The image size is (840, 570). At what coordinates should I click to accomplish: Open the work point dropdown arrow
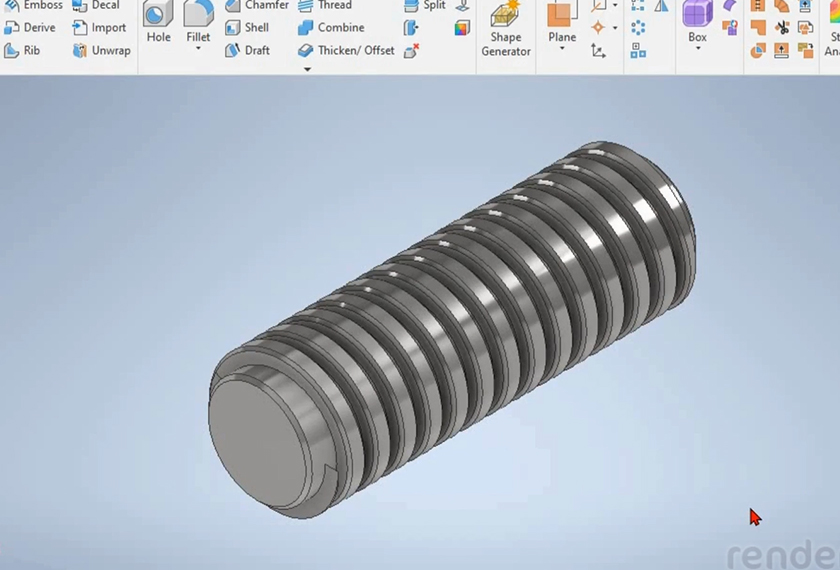(614, 28)
